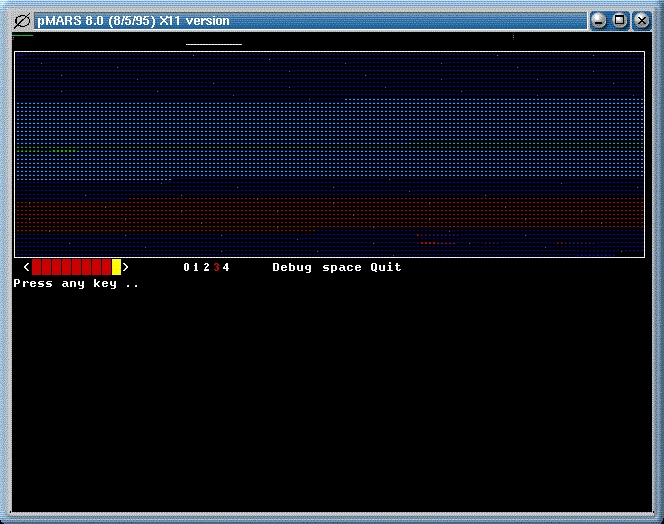Image resolution: width=664 pixels, height=524 pixels.
Task: Click the "Press any key .." prompt
Action: [76, 284]
